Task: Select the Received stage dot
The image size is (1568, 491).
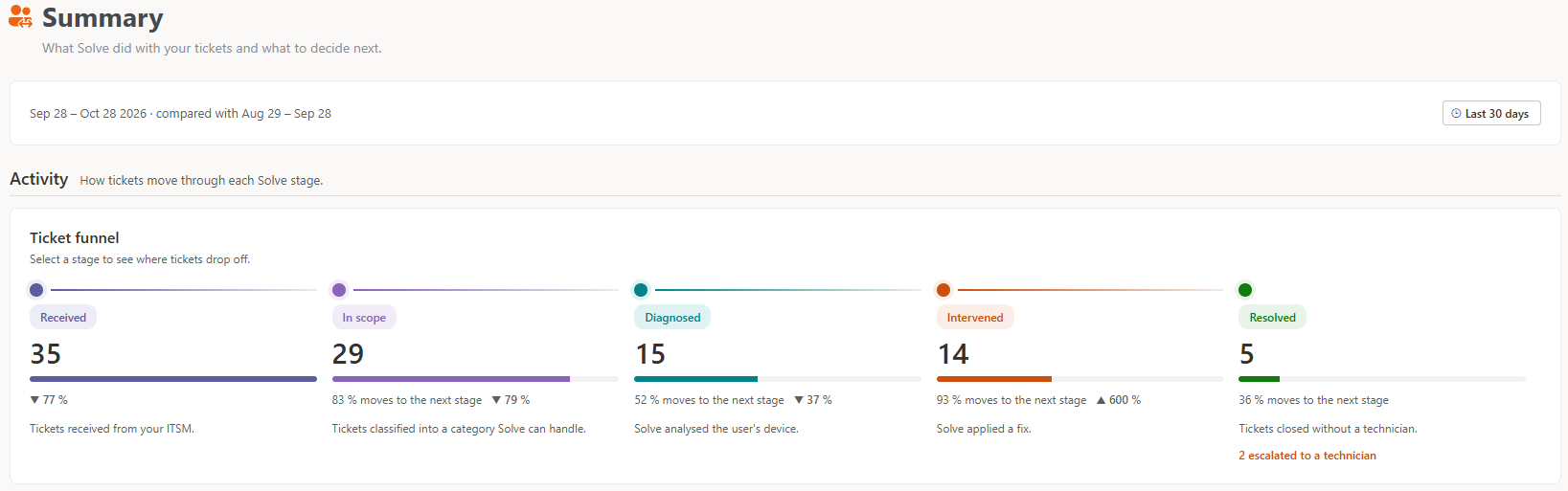Action: pos(36,290)
